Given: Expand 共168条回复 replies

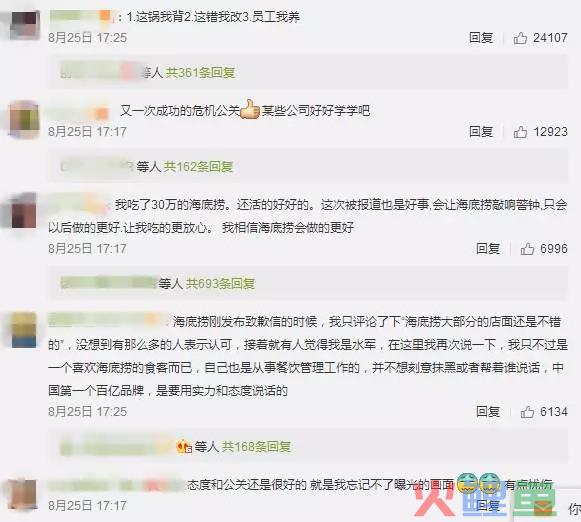Looking at the screenshot, I should click(x=256, y=447).
